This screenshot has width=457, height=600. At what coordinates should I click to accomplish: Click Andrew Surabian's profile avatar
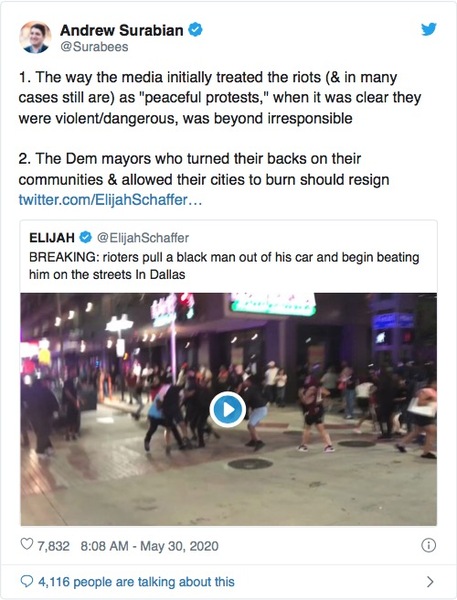(35, 37)
